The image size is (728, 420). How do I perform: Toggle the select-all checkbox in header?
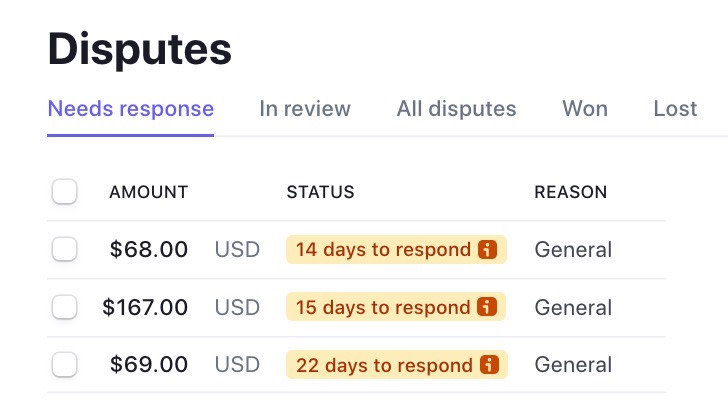point(65,191)
